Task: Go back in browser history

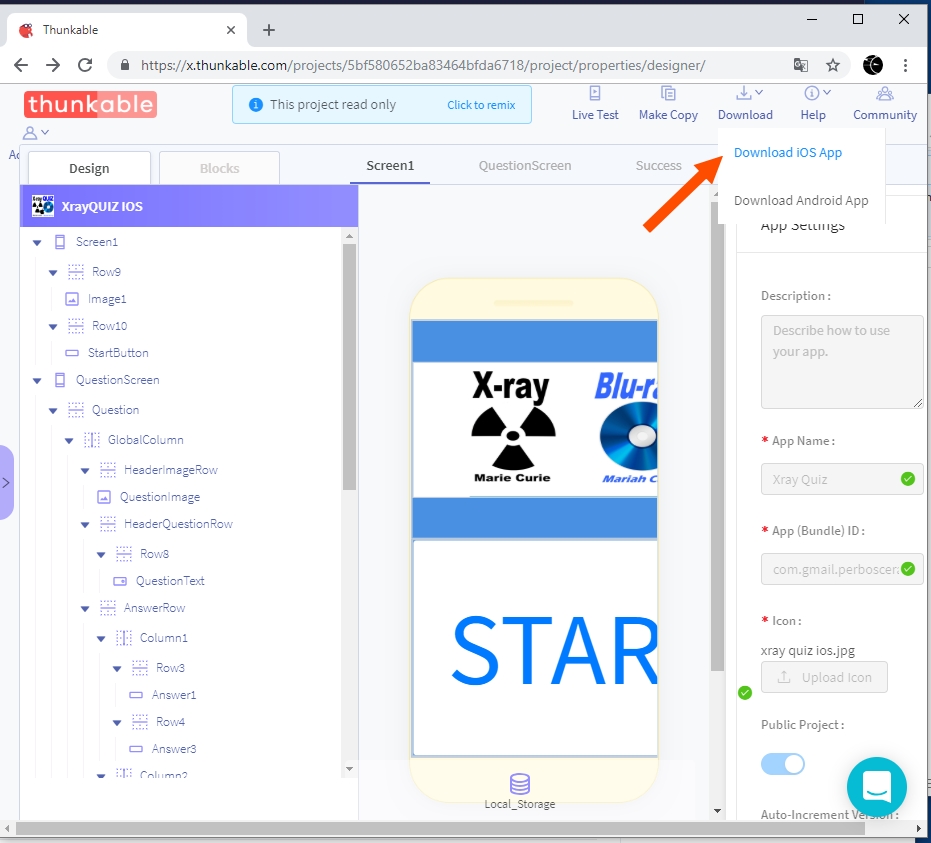Action: click(21, 65)
